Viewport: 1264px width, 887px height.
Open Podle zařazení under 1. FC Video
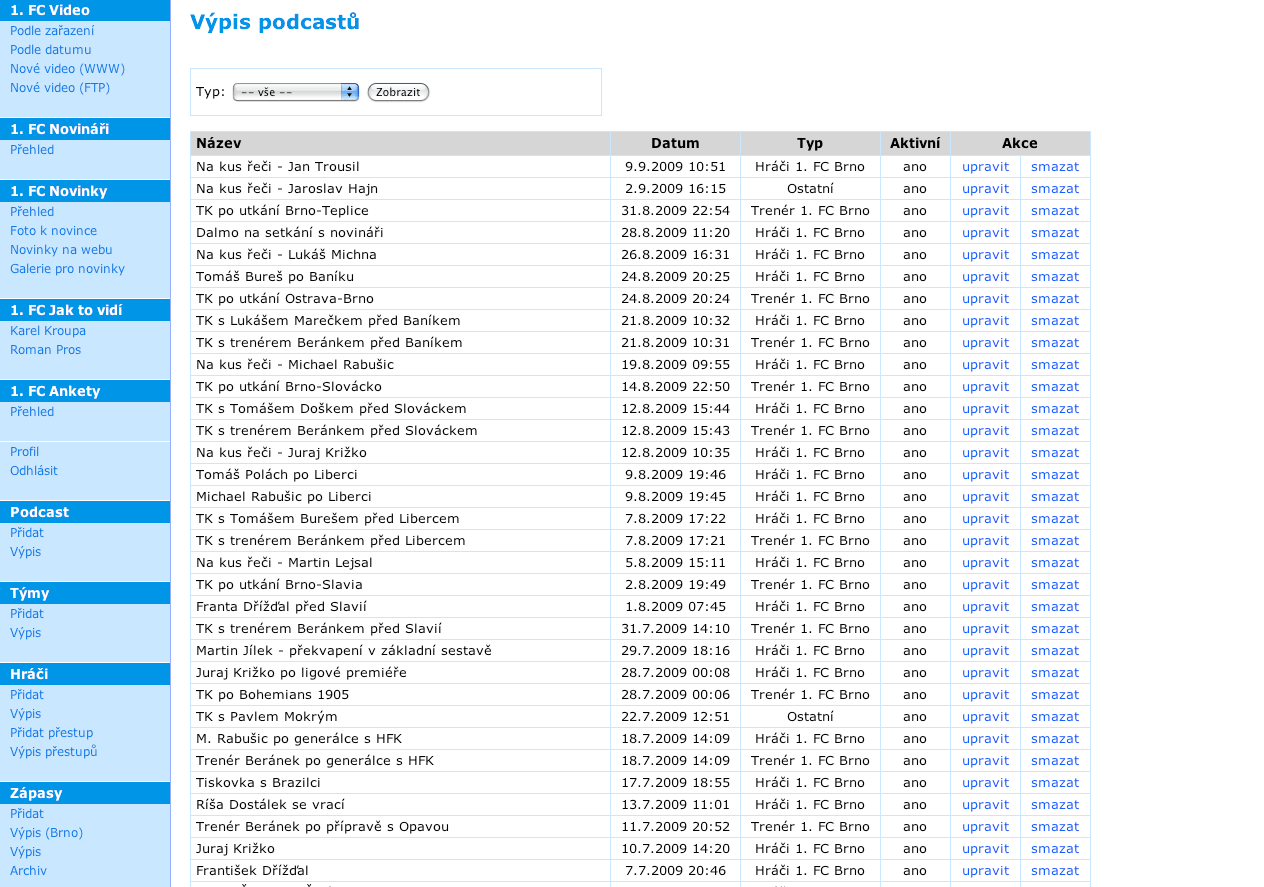52,31
